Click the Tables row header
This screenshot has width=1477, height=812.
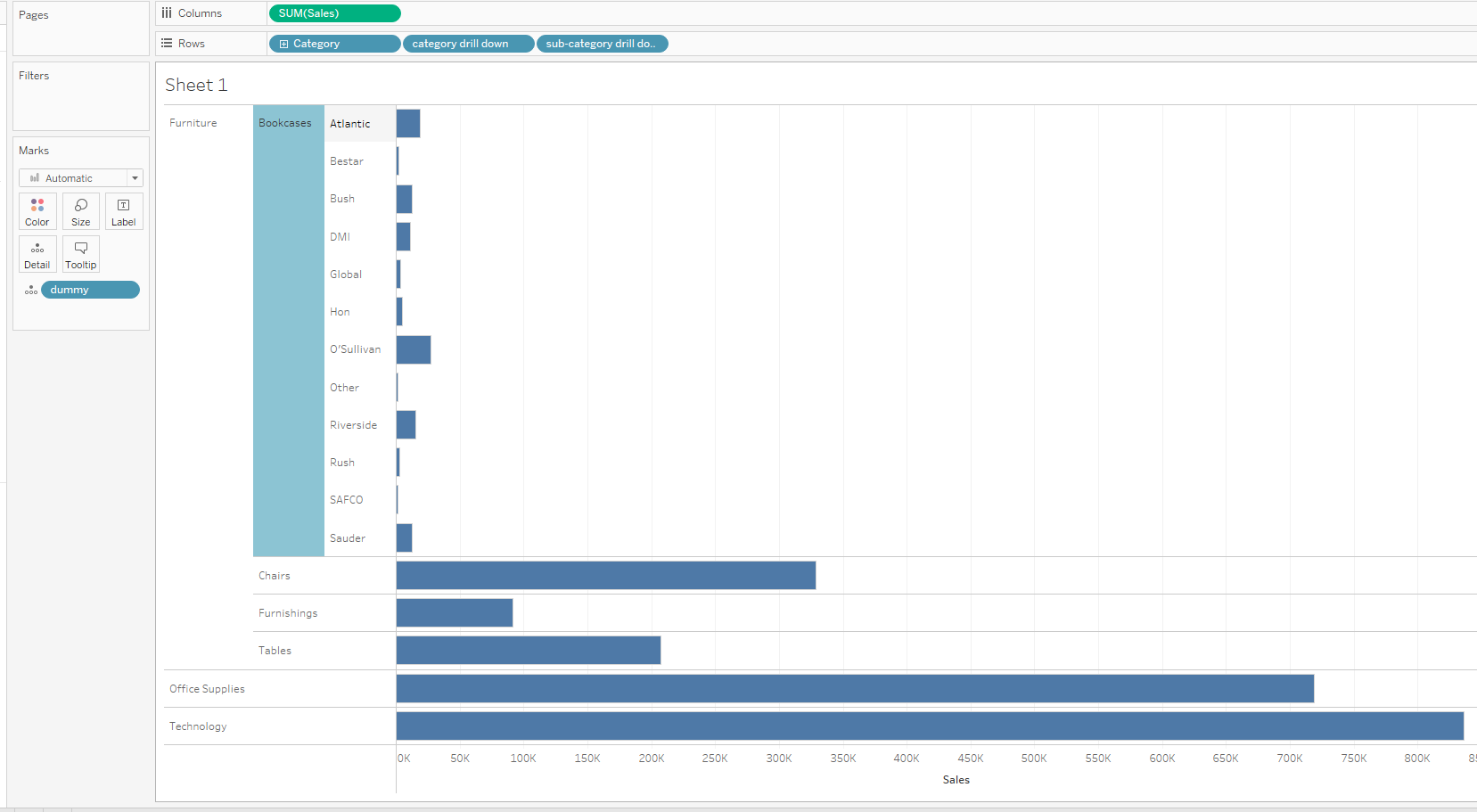(275, 651)
